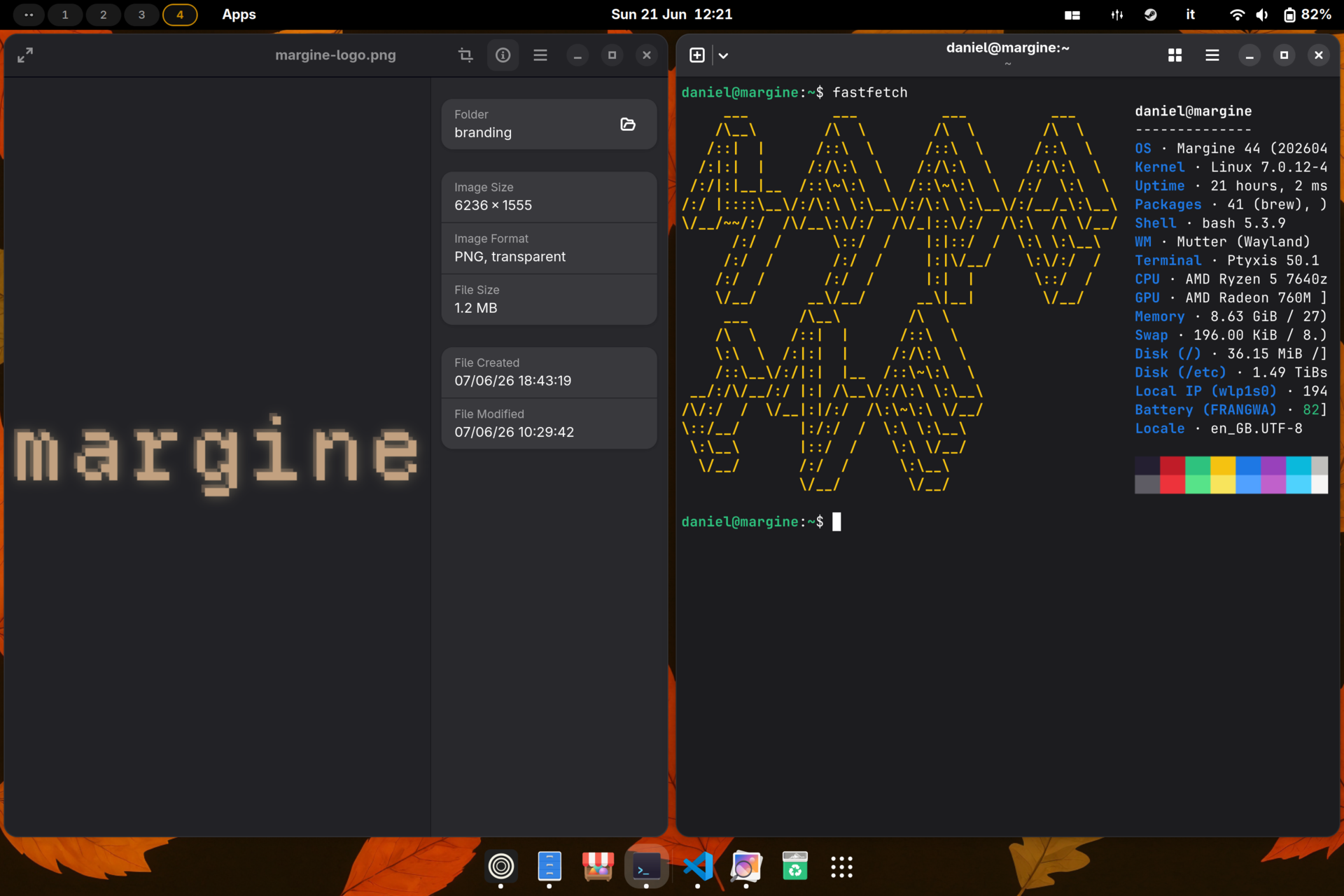Toggle the image properties info panel
Viewport: 1344px width, 896px height.
(503, 55)
